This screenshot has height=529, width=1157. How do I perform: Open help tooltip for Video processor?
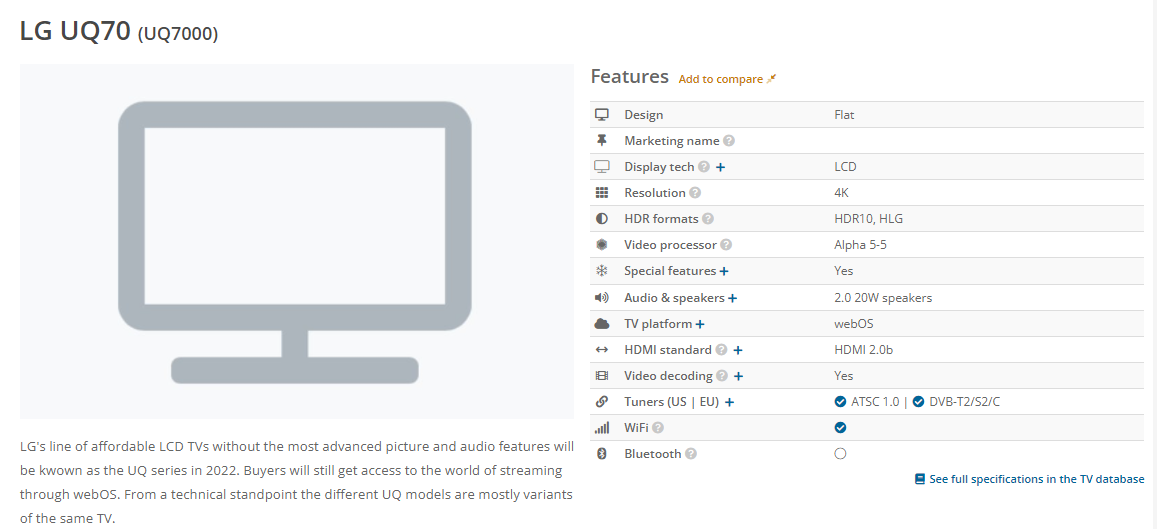(726, 245)
